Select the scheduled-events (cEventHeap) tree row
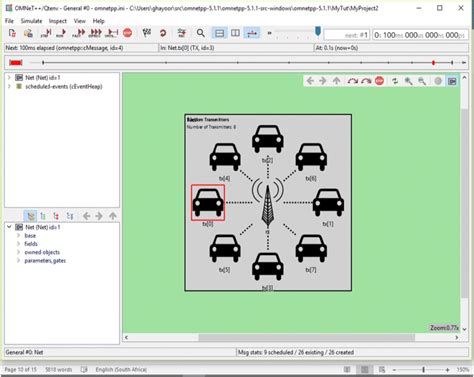This screenshot has width=474, height=377. pyautogui.click(x=62, y=86)
